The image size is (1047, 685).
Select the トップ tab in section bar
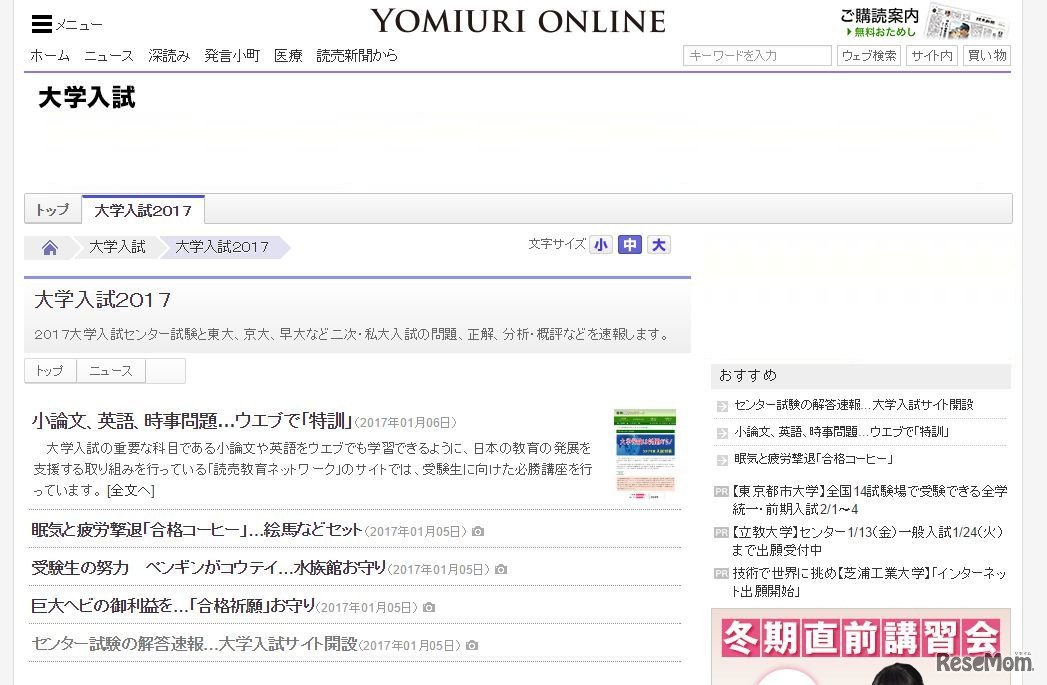(x=53, y=210)
